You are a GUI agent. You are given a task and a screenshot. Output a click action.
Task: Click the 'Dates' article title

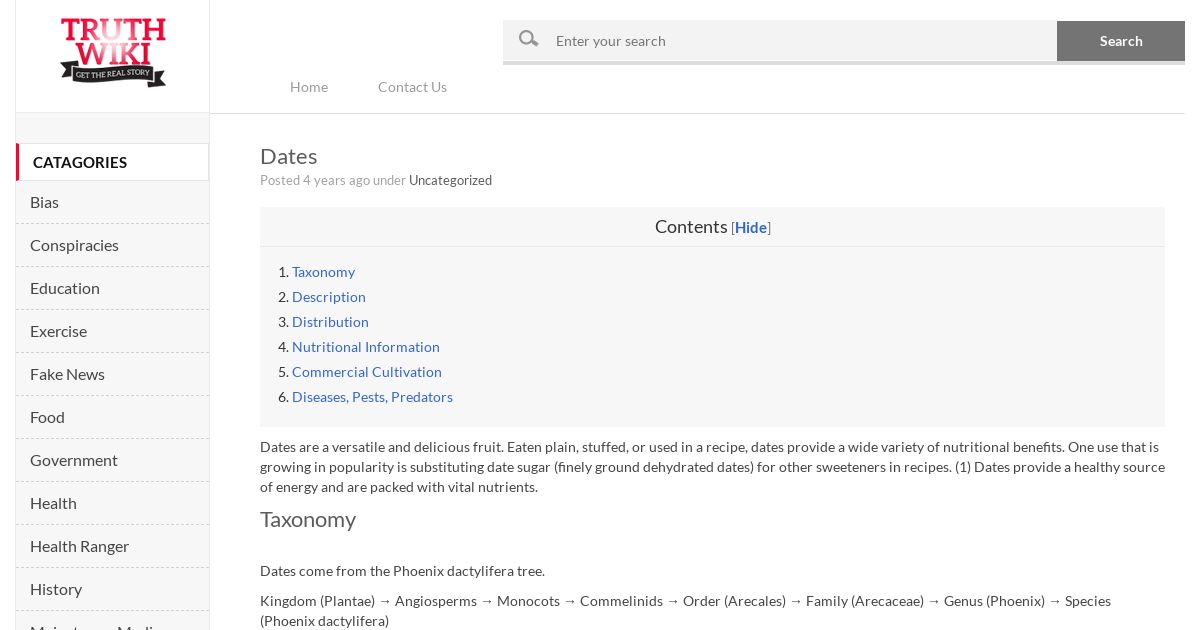click(x=288, y=156)
